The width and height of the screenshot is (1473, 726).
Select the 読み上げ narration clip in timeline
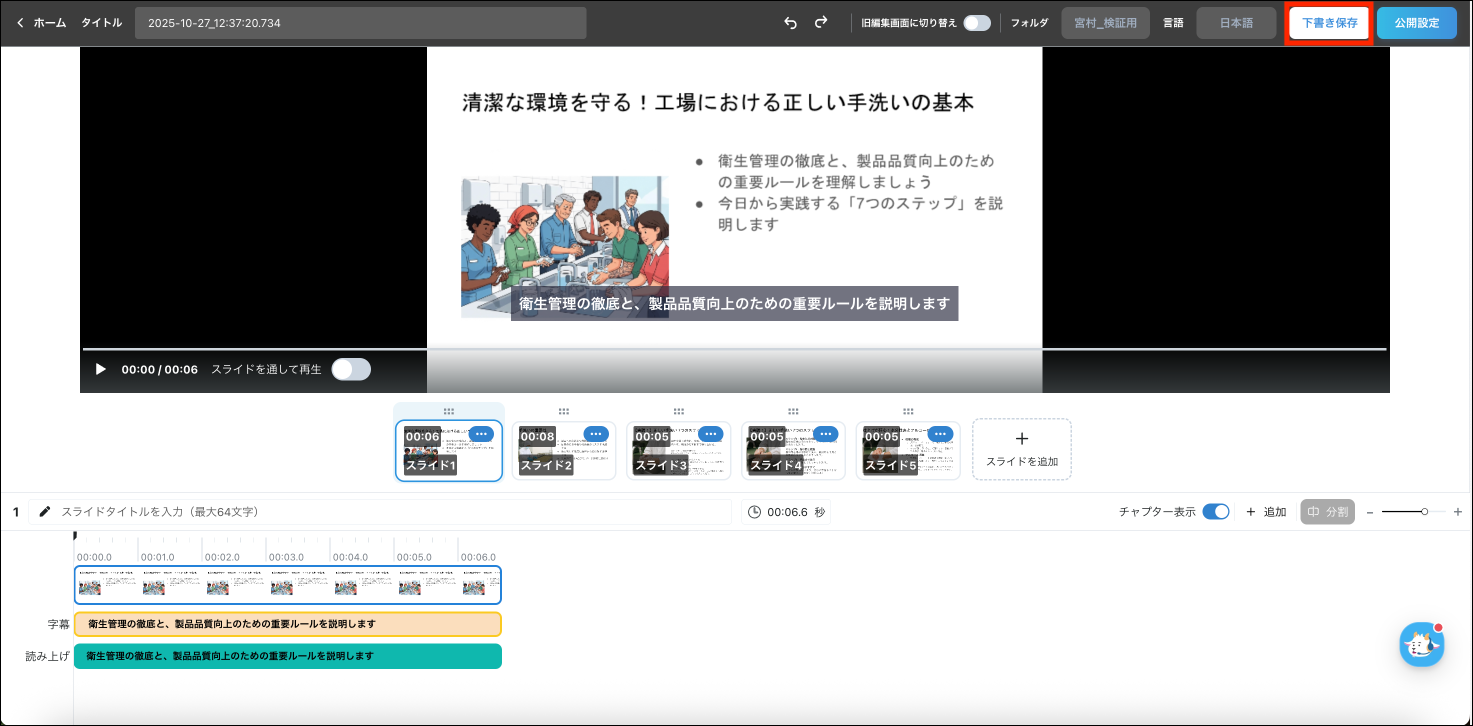[x=288, y=656]
